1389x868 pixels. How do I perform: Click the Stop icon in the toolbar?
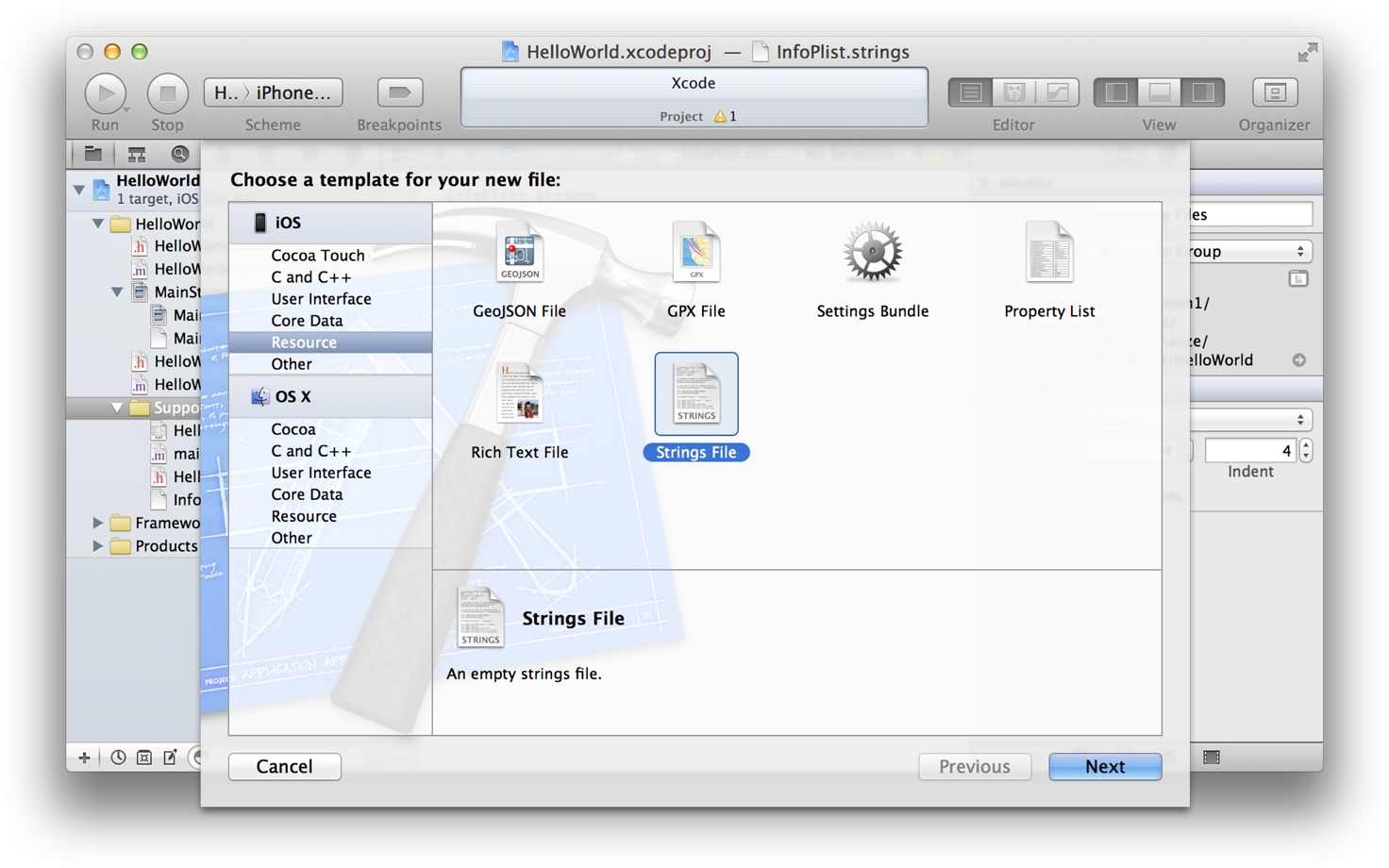pyautogui.click(x=167, y=92)
